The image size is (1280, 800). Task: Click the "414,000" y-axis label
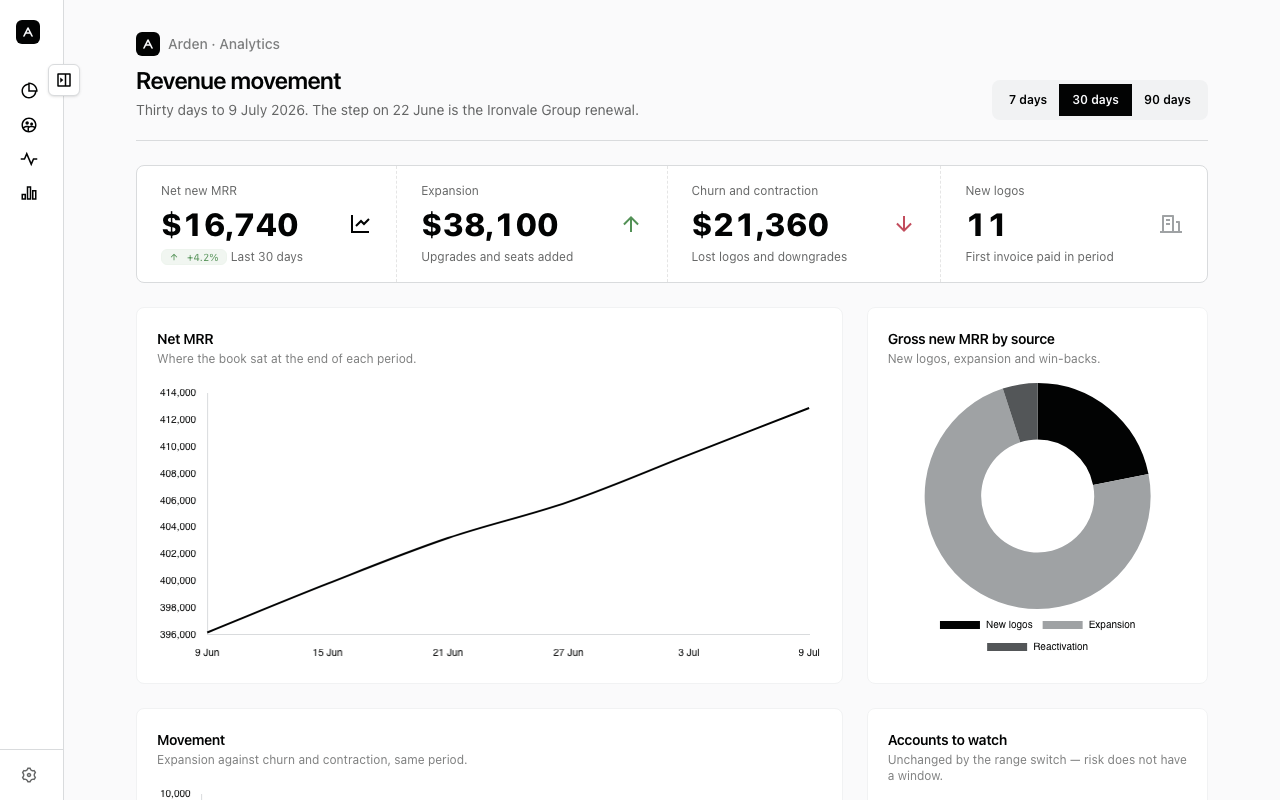[178, 393]
